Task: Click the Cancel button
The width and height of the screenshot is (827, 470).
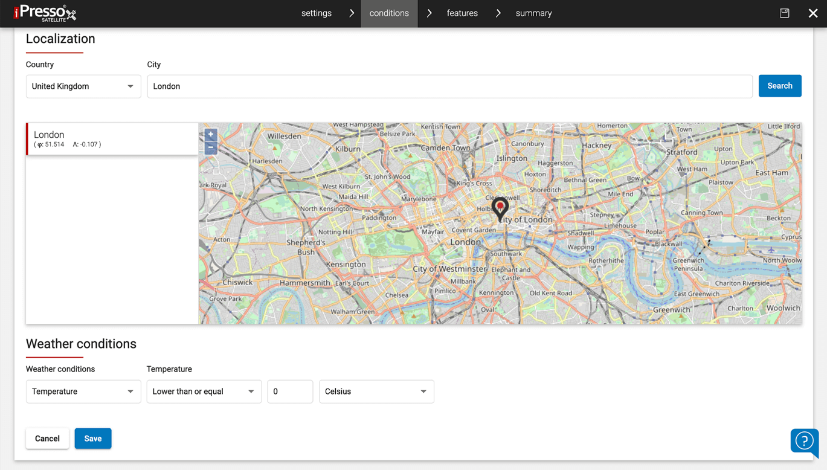Action: 47,438
